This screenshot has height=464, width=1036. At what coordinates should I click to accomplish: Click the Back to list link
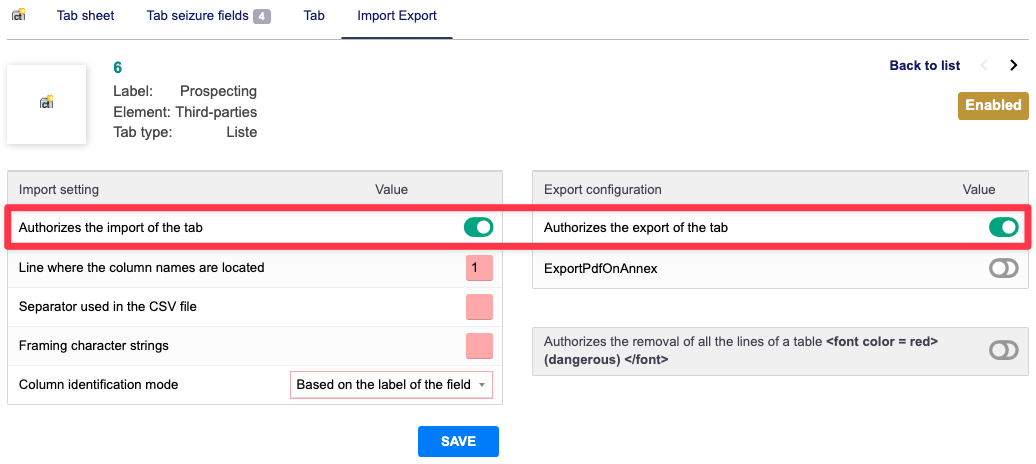[924, 66]
